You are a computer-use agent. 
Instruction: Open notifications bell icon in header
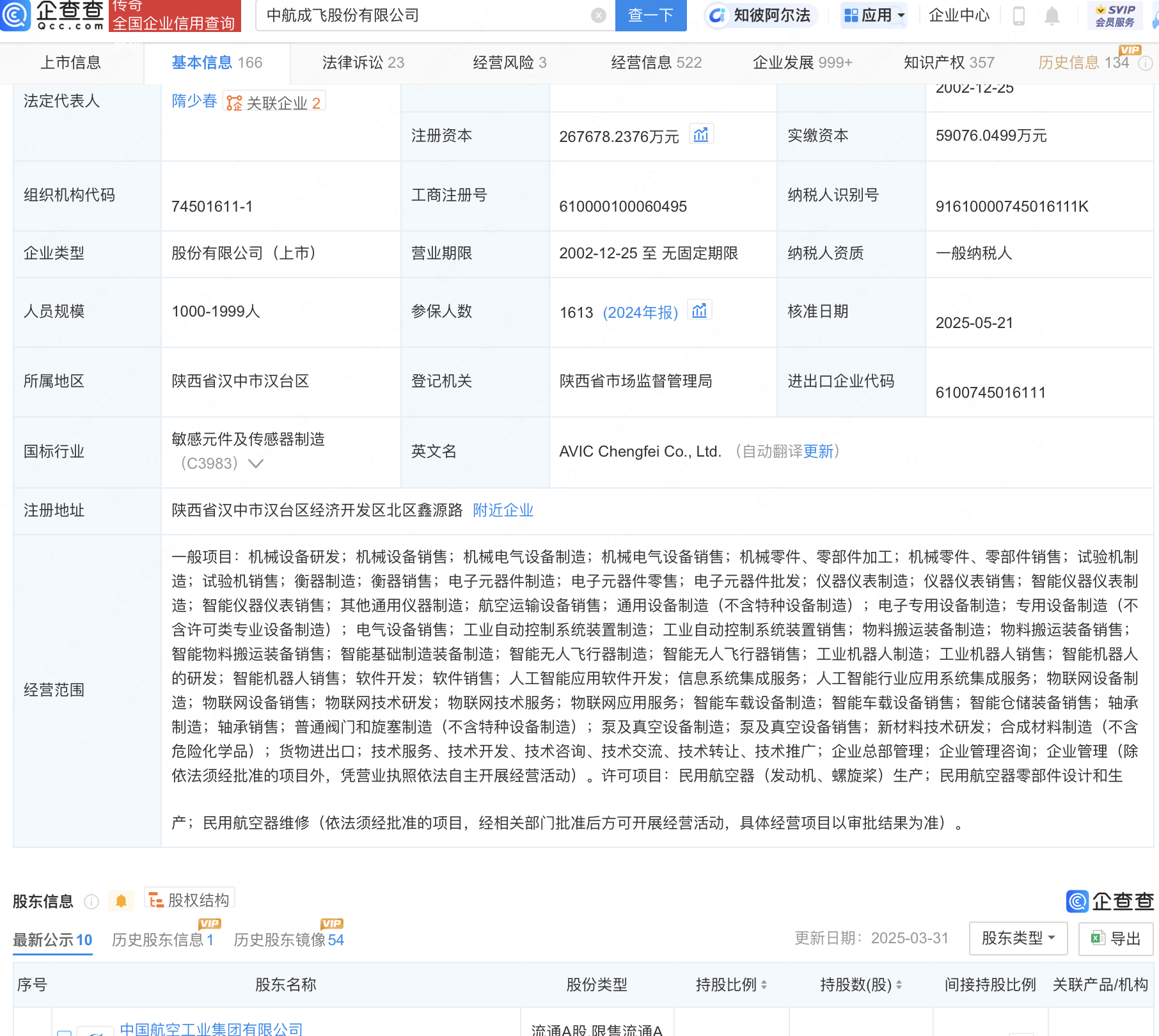(1052, 15)
